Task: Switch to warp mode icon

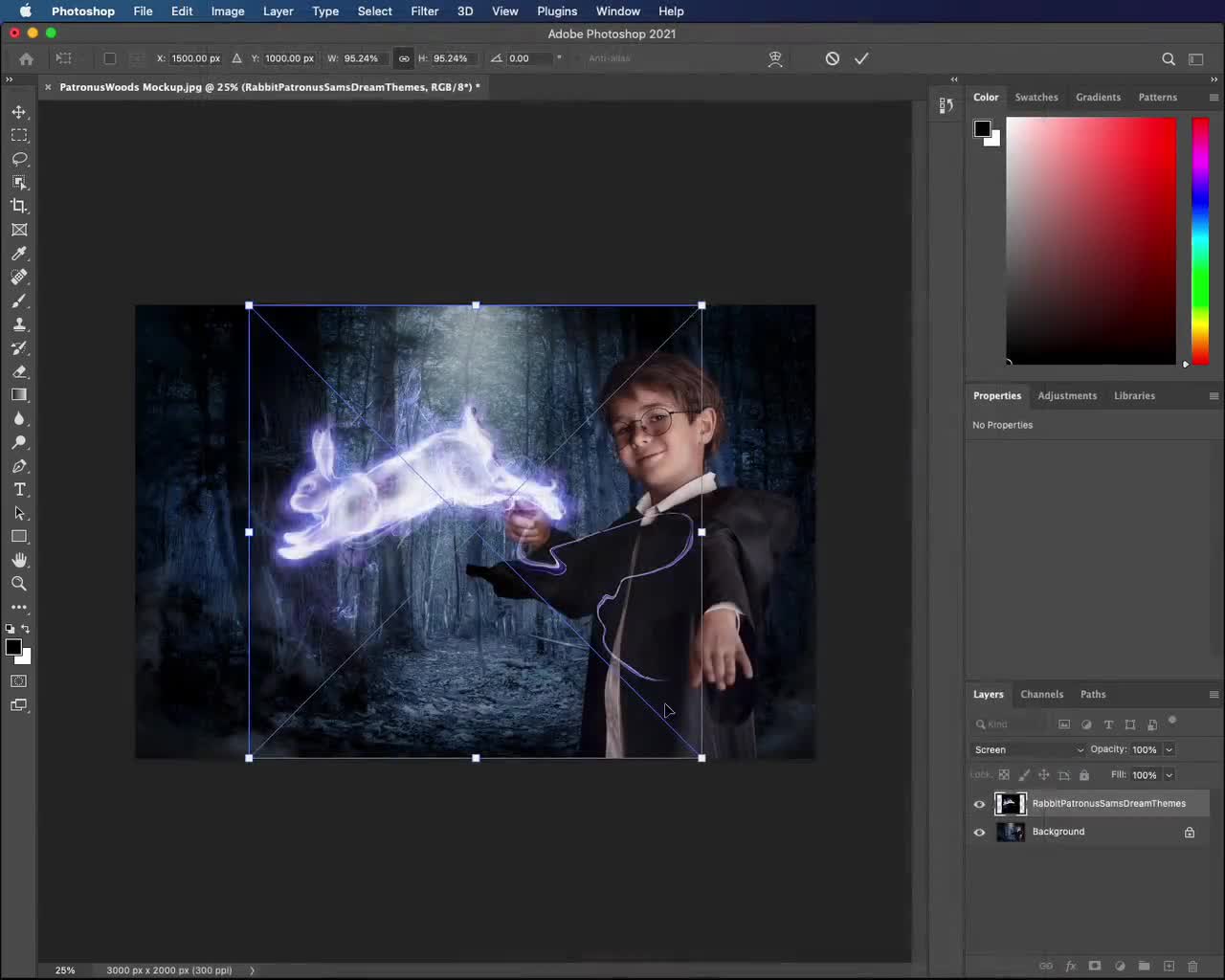Action: click(x=775, y=58)
